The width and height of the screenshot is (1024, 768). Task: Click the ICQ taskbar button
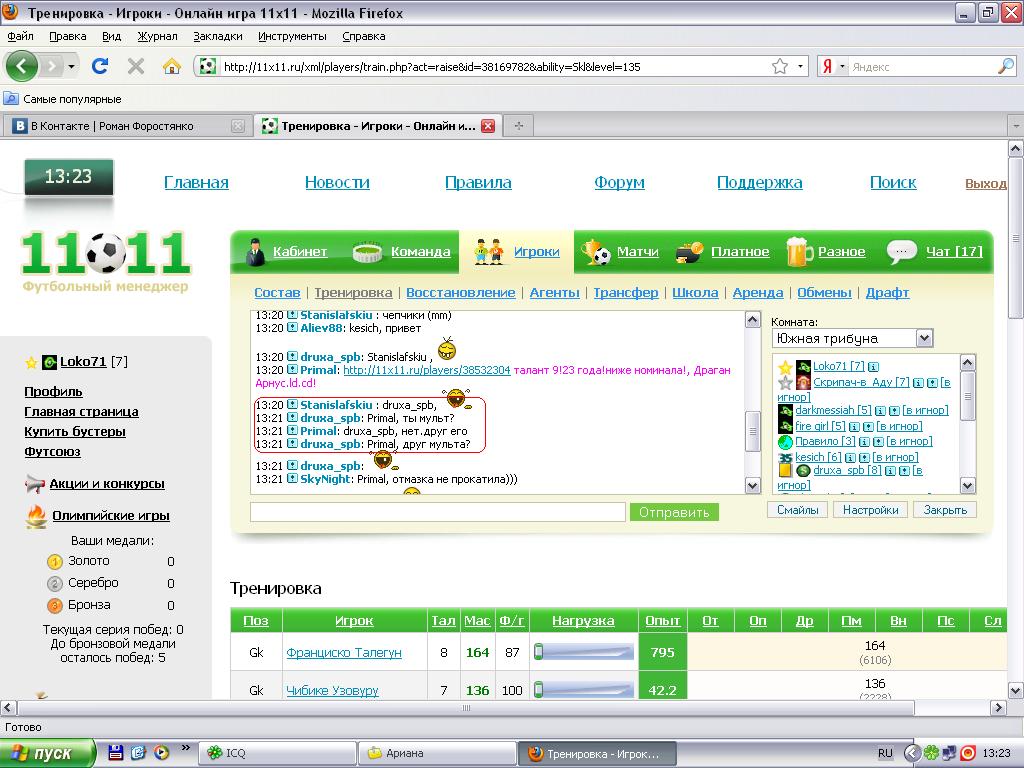277,753
